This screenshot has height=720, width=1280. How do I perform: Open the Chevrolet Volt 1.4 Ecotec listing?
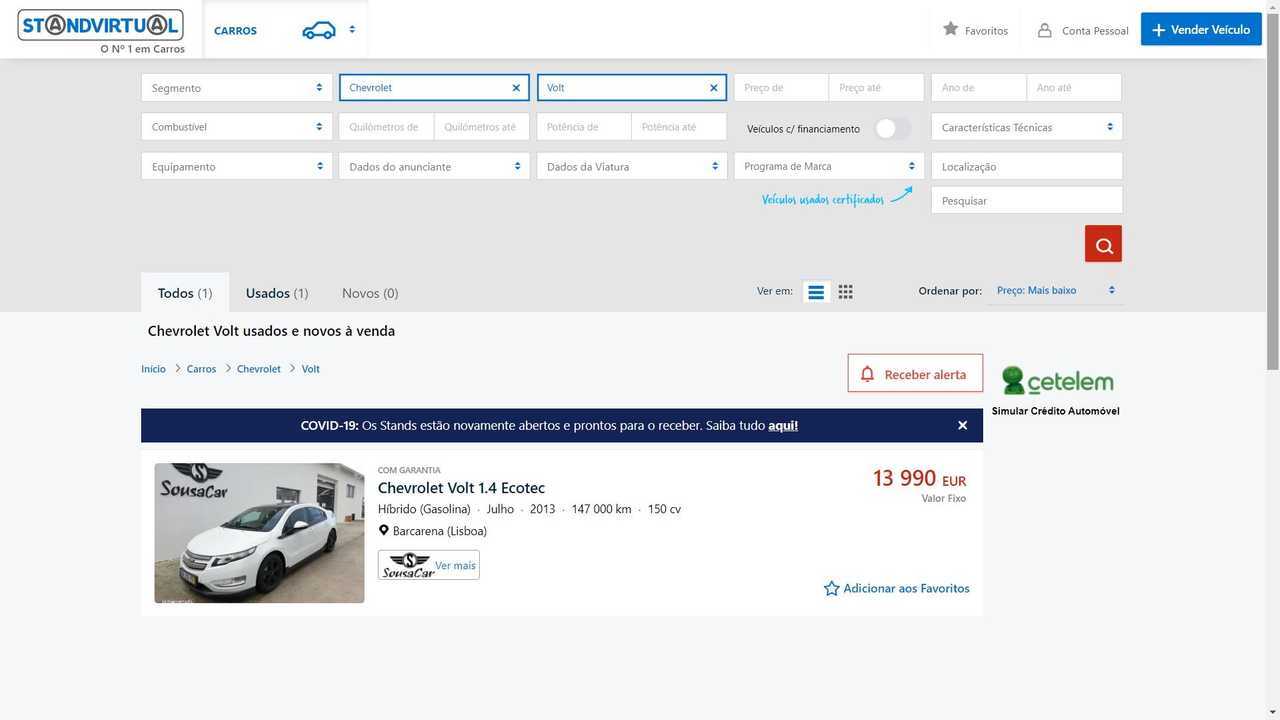tap(461, 488)
